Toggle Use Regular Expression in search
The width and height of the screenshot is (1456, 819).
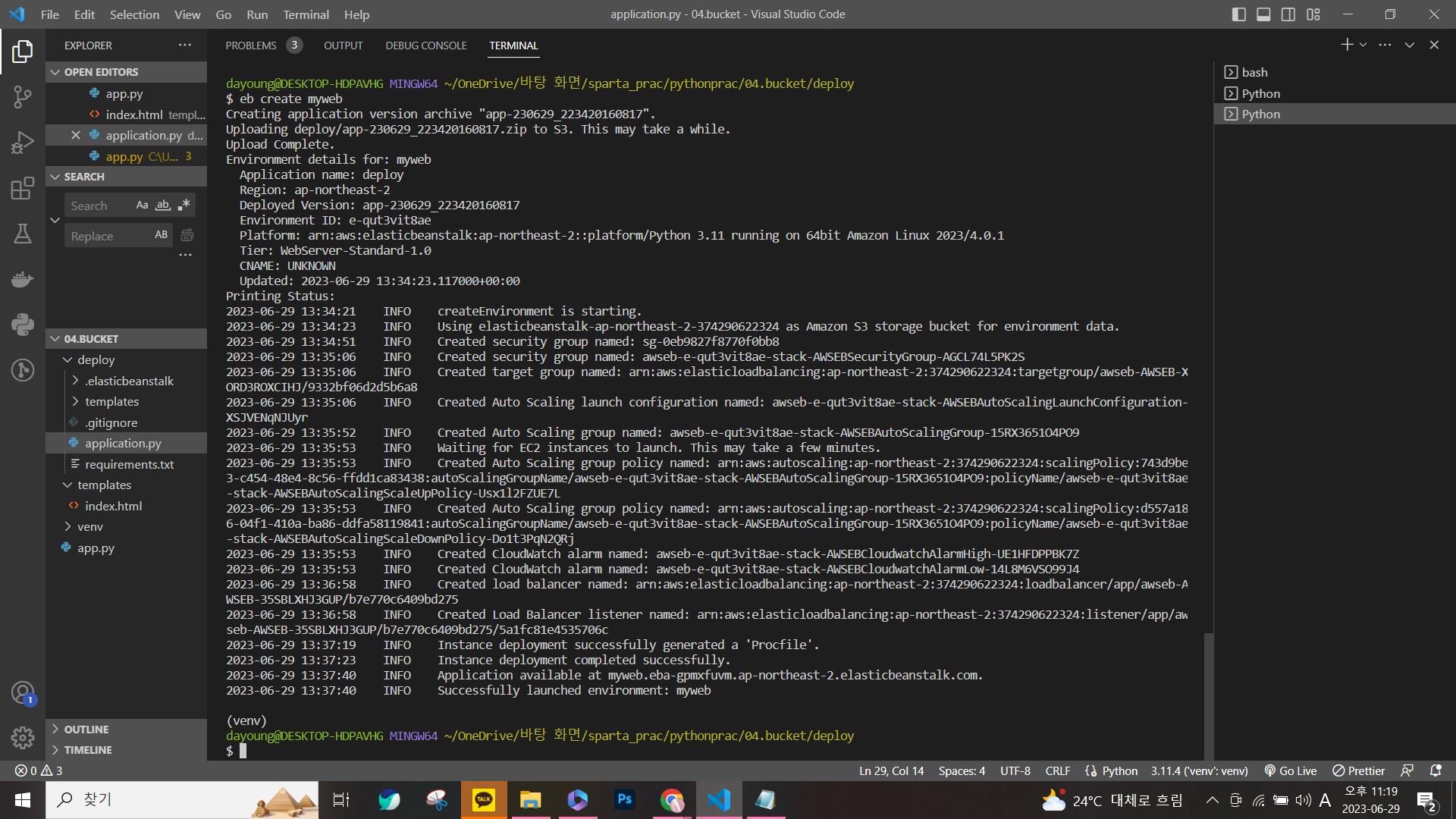(184, 205)
